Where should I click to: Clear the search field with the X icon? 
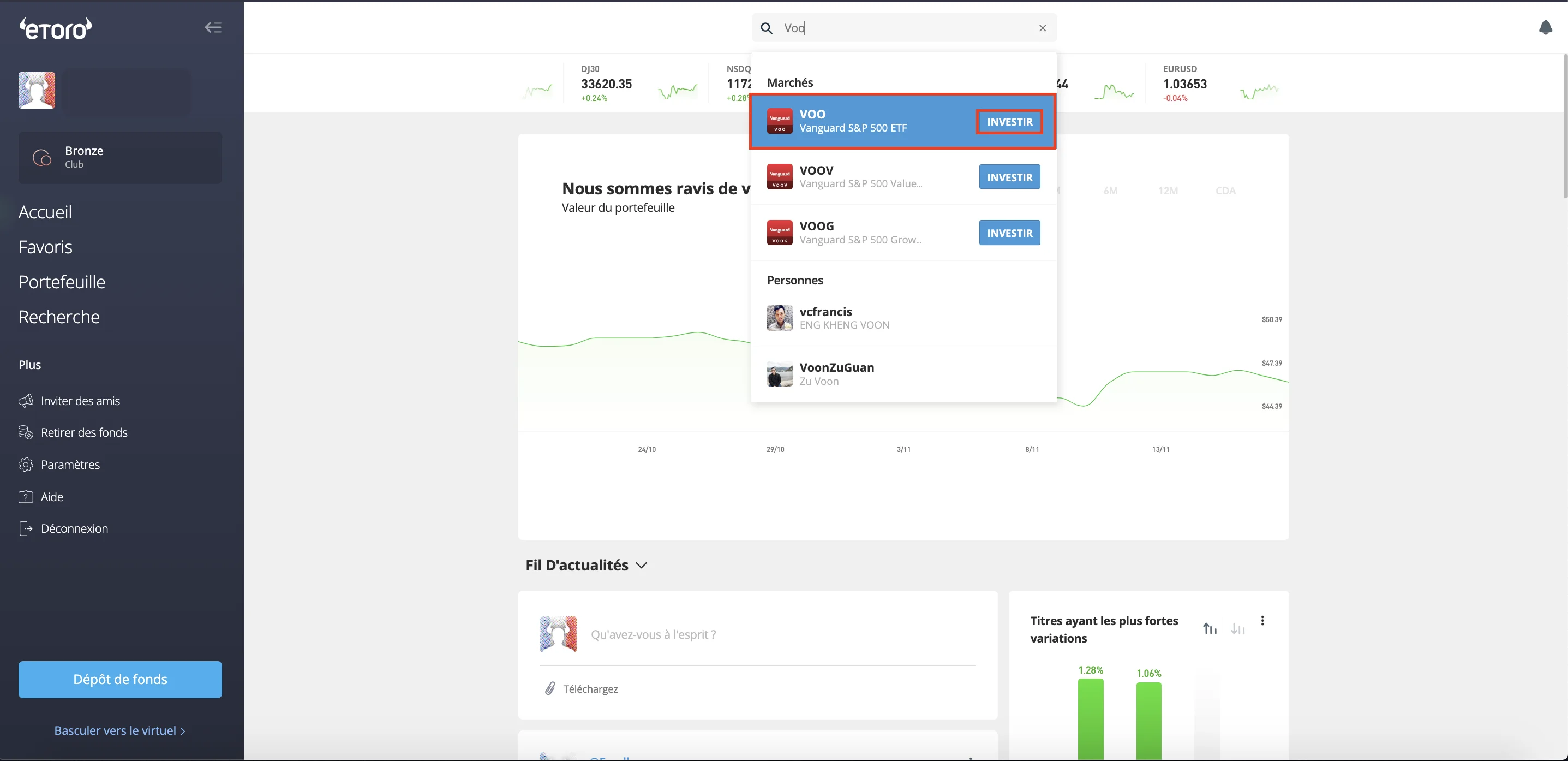click(x=1042, y=28)
